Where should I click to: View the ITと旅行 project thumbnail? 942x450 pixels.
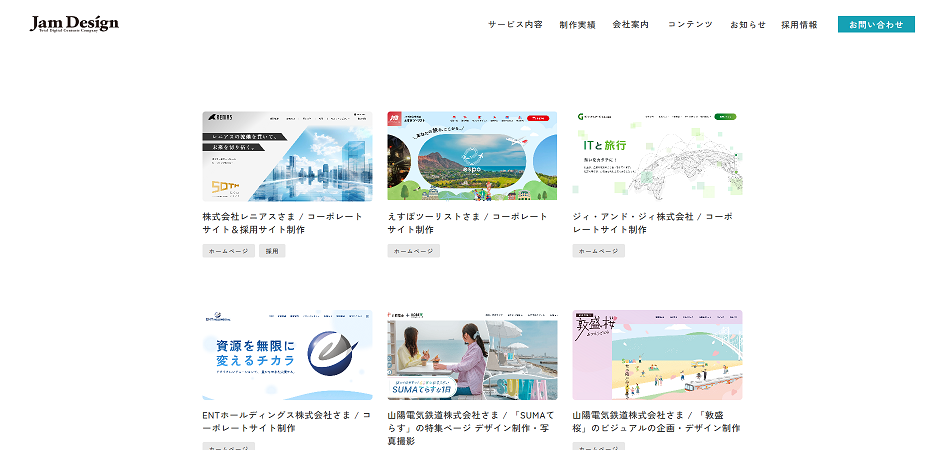click(657, 156)
